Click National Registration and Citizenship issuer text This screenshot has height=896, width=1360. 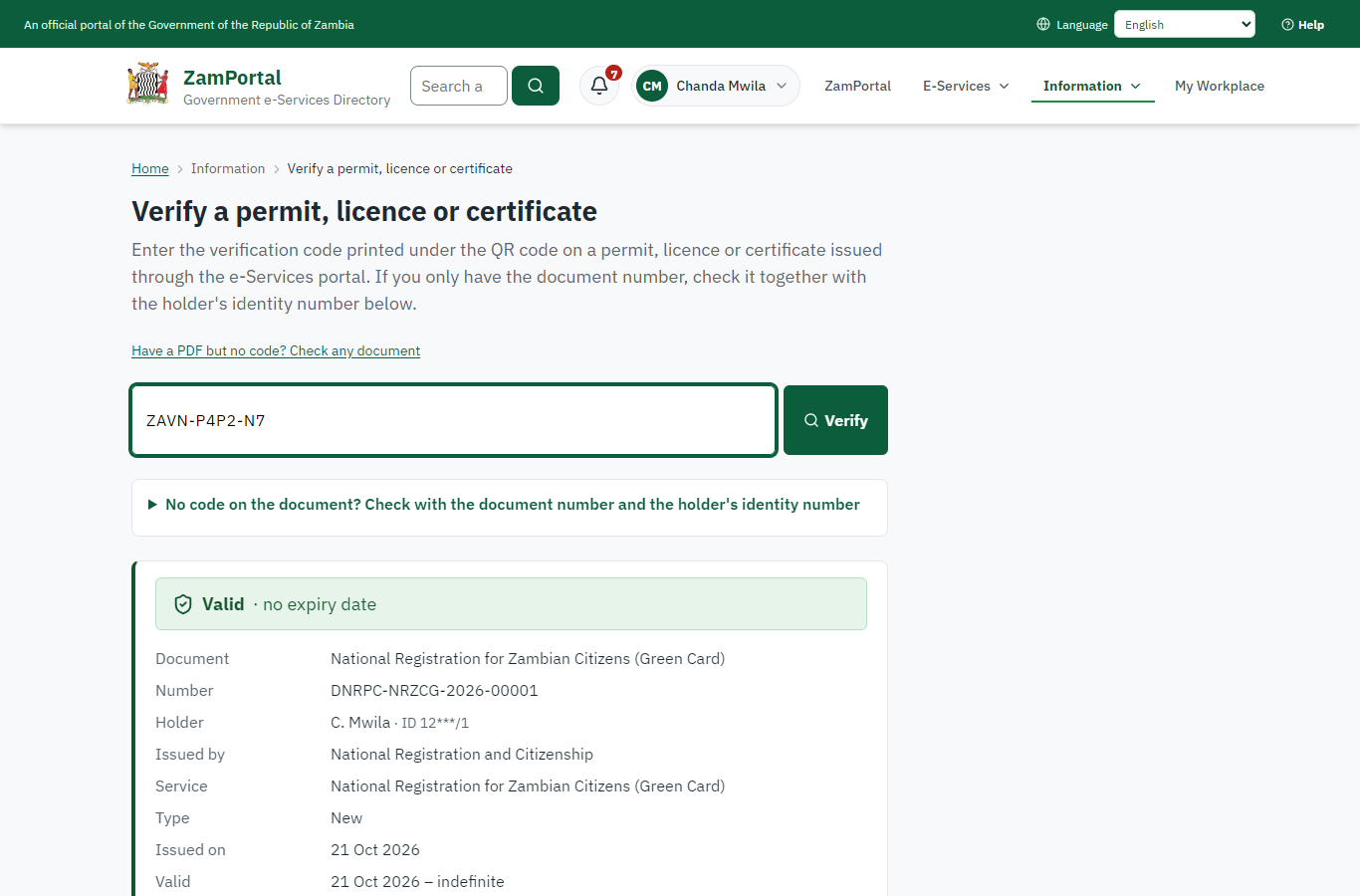click(x=462, y=754)
